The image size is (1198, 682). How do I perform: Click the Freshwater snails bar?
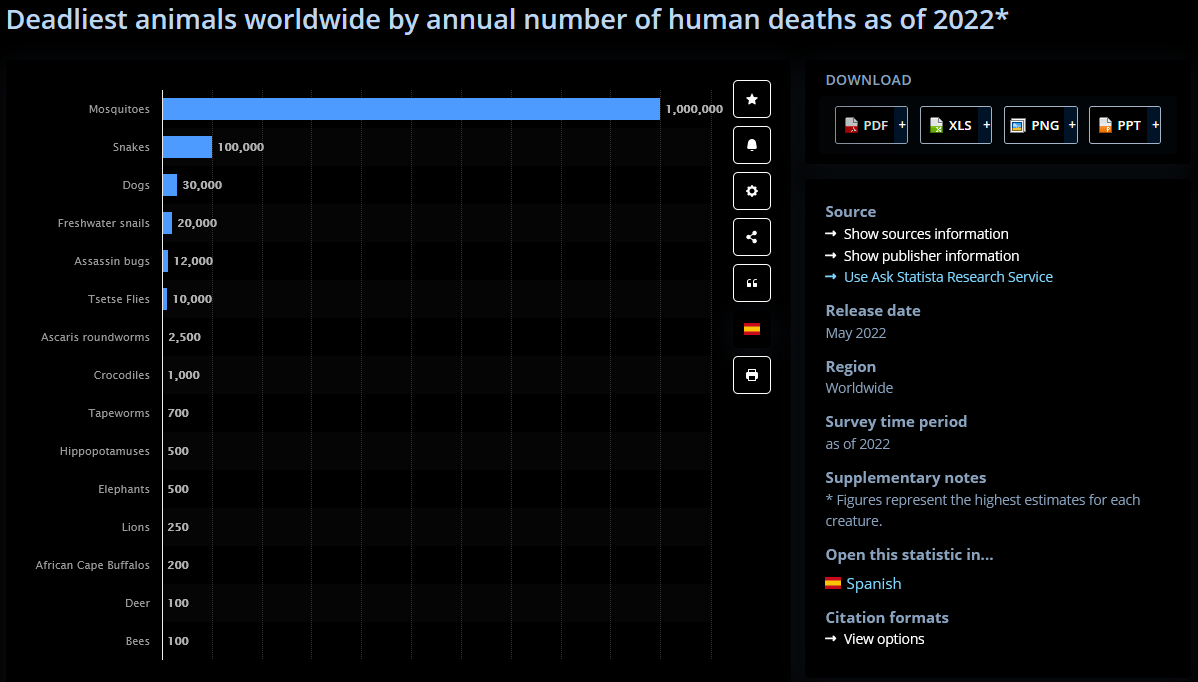167,223
